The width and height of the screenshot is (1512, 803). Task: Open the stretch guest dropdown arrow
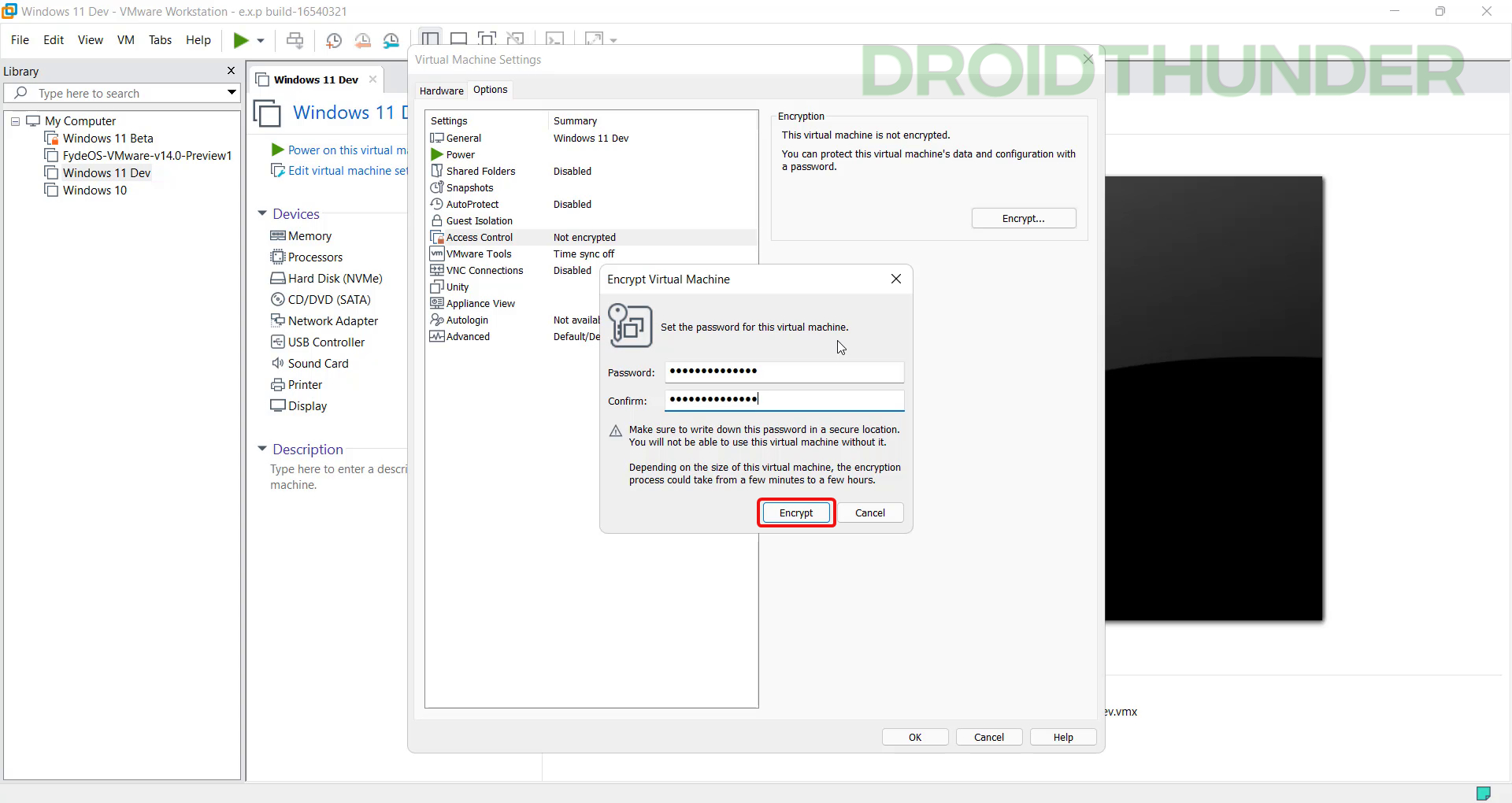tap(613, 40)
